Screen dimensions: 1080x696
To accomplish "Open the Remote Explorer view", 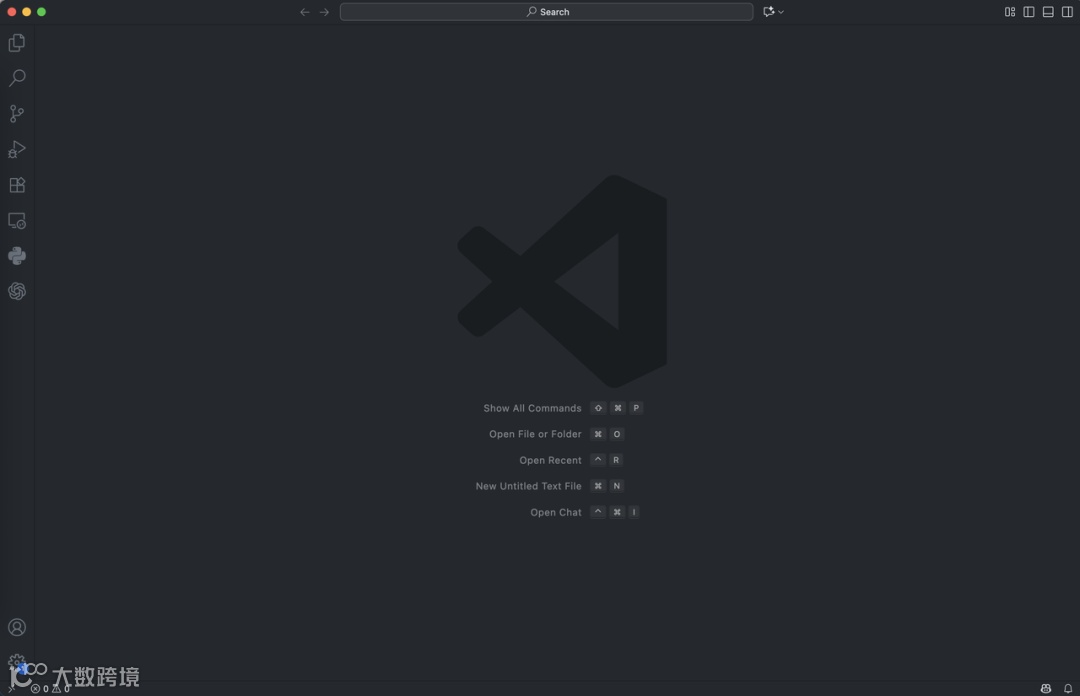I will point(17,221).
